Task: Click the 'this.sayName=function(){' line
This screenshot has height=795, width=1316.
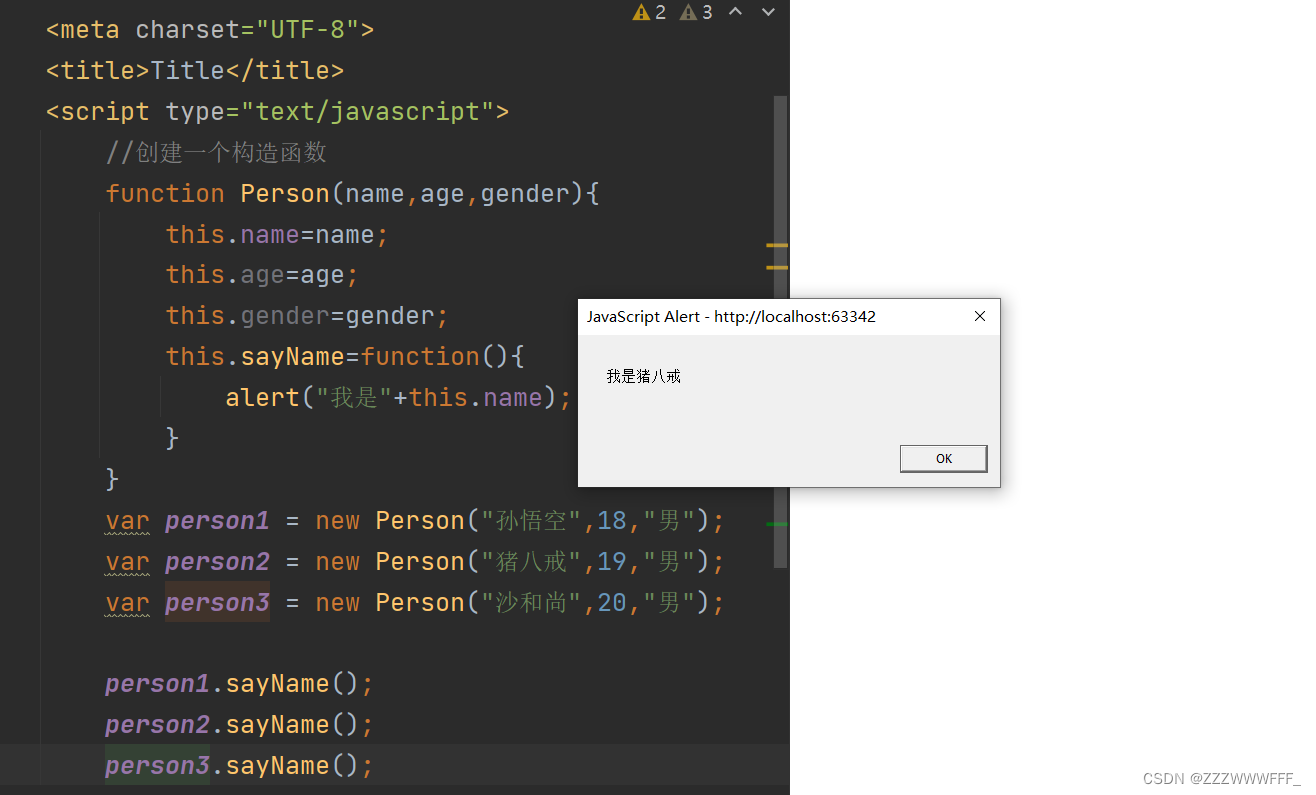Action: (345, 357)
